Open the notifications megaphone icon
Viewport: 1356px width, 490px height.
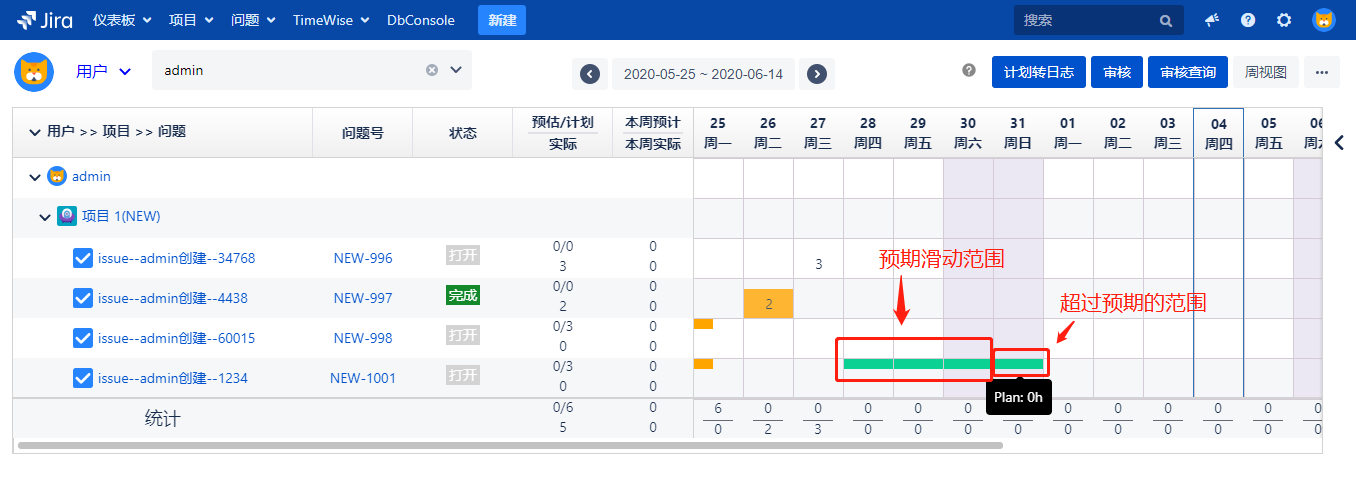(x=1212, y=20)
